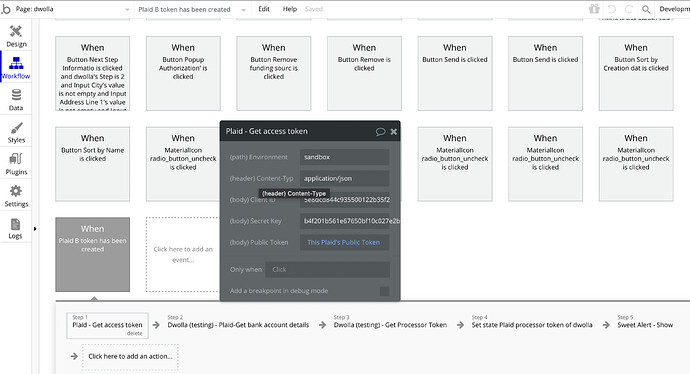Click the Client ID value field
This screenshot has width=690, height=374.
tap(345, 200)
